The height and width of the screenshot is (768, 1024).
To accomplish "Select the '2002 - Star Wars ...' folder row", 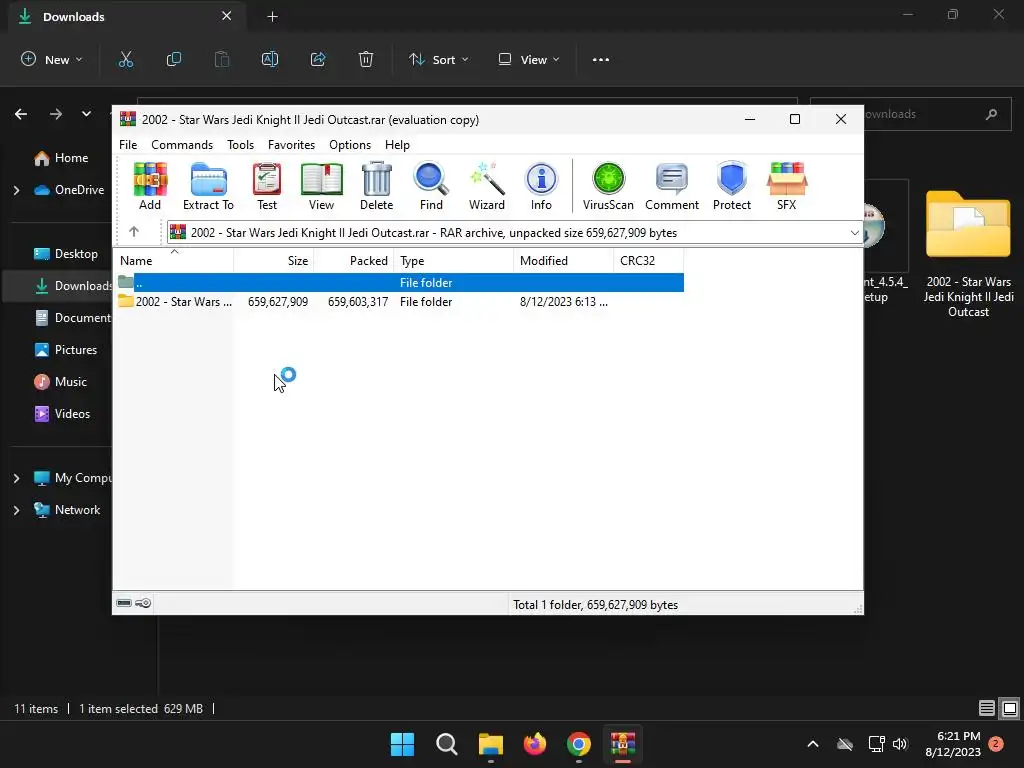I will click(x=400, y=302).
